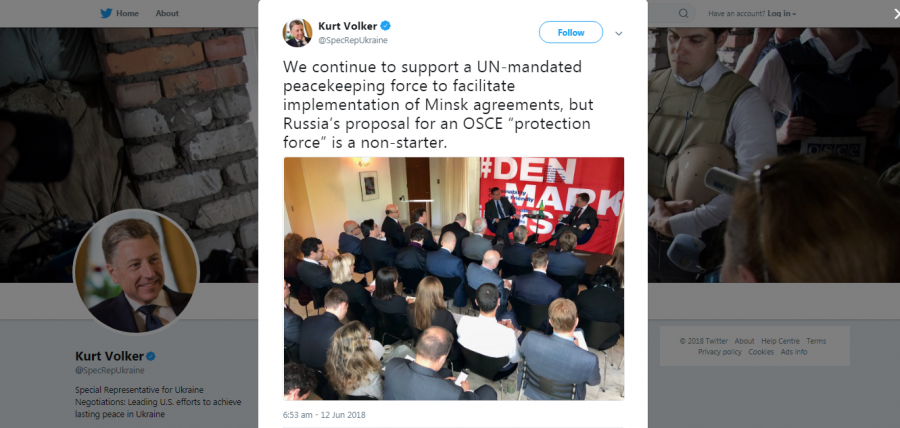
Task: Open the large profile picture
Action: pos(136,270)
